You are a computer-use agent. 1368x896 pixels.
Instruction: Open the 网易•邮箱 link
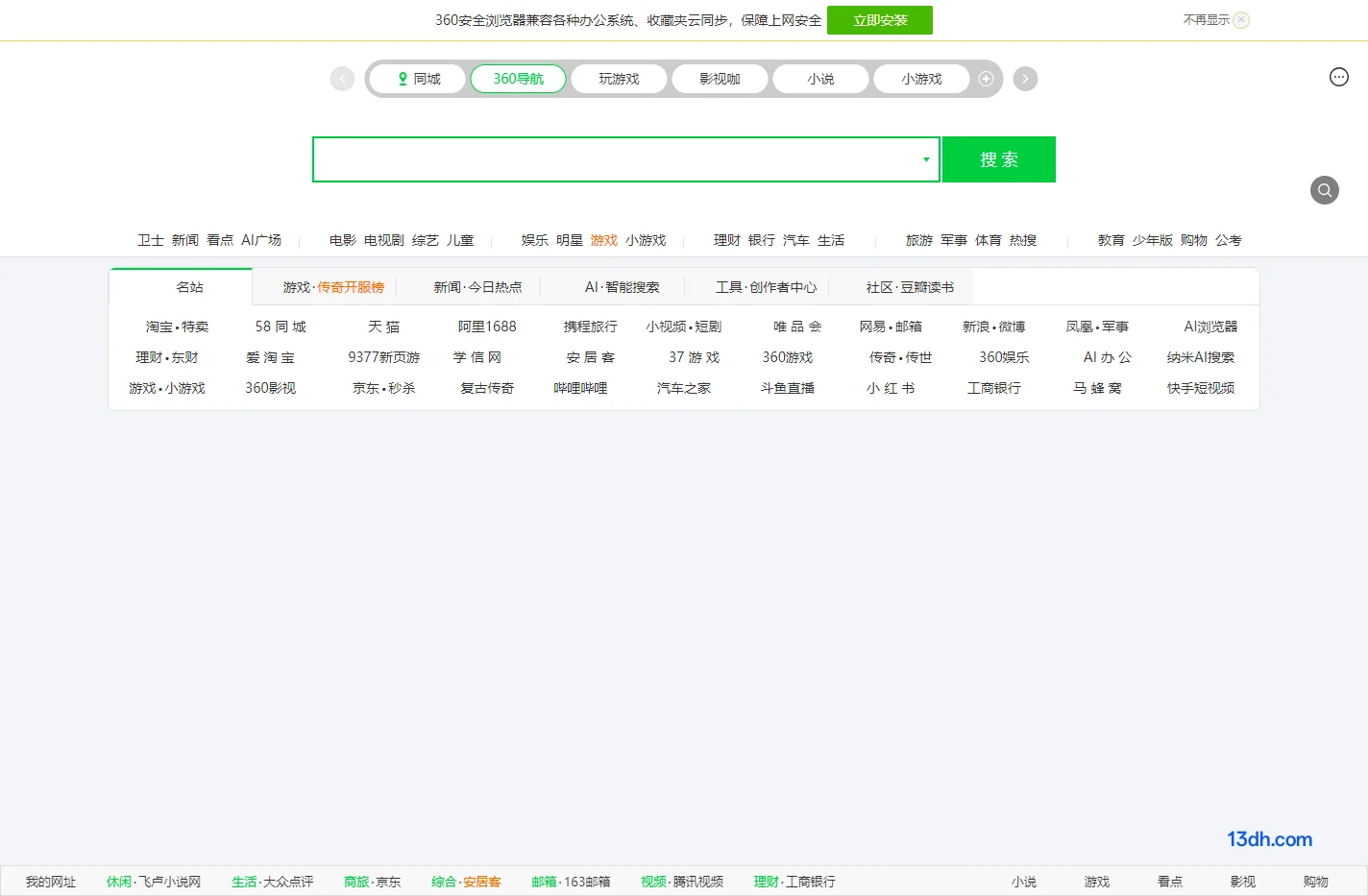(x=891, y=327)
